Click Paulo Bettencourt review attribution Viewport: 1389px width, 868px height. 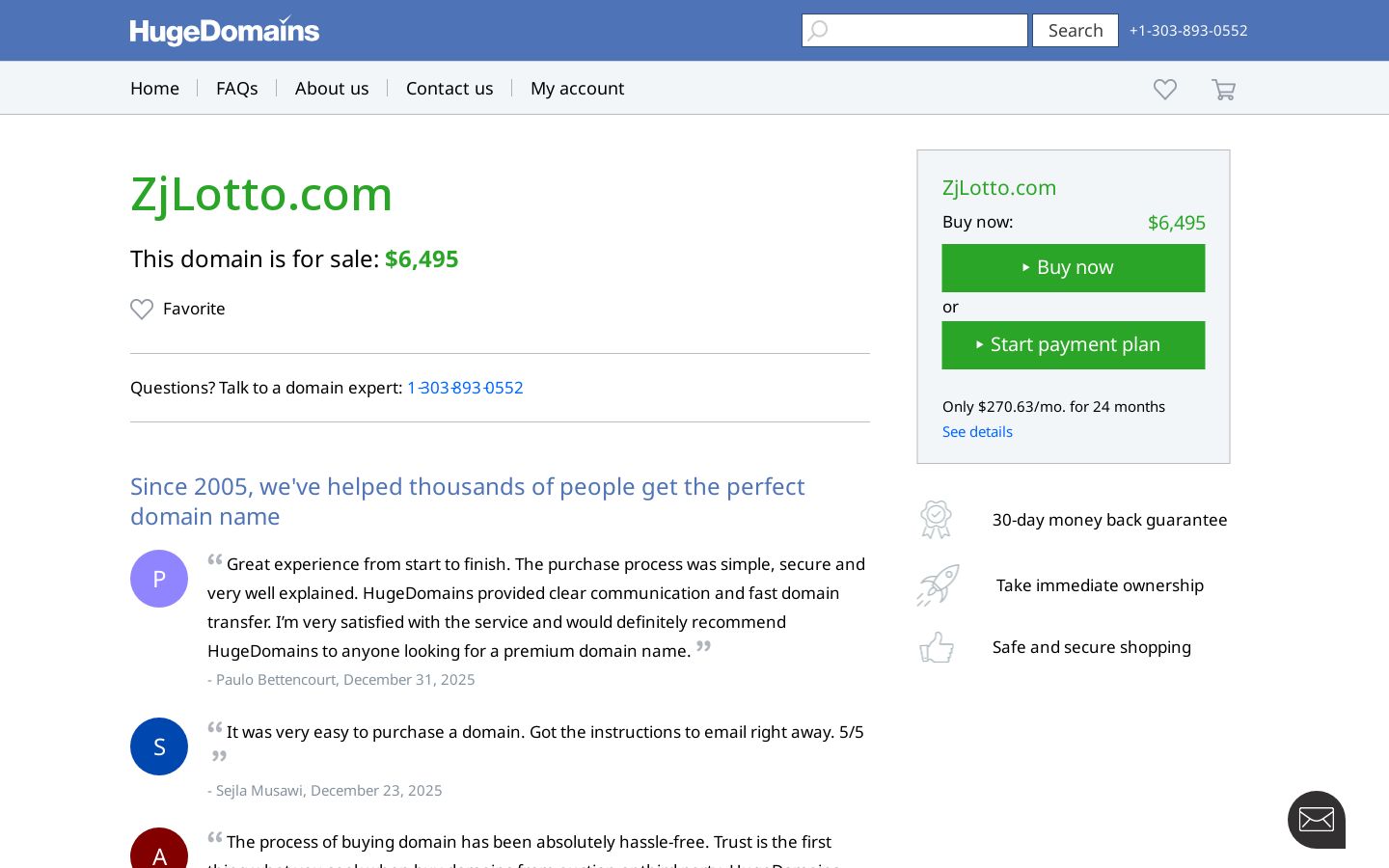click(x=341, y=679)
